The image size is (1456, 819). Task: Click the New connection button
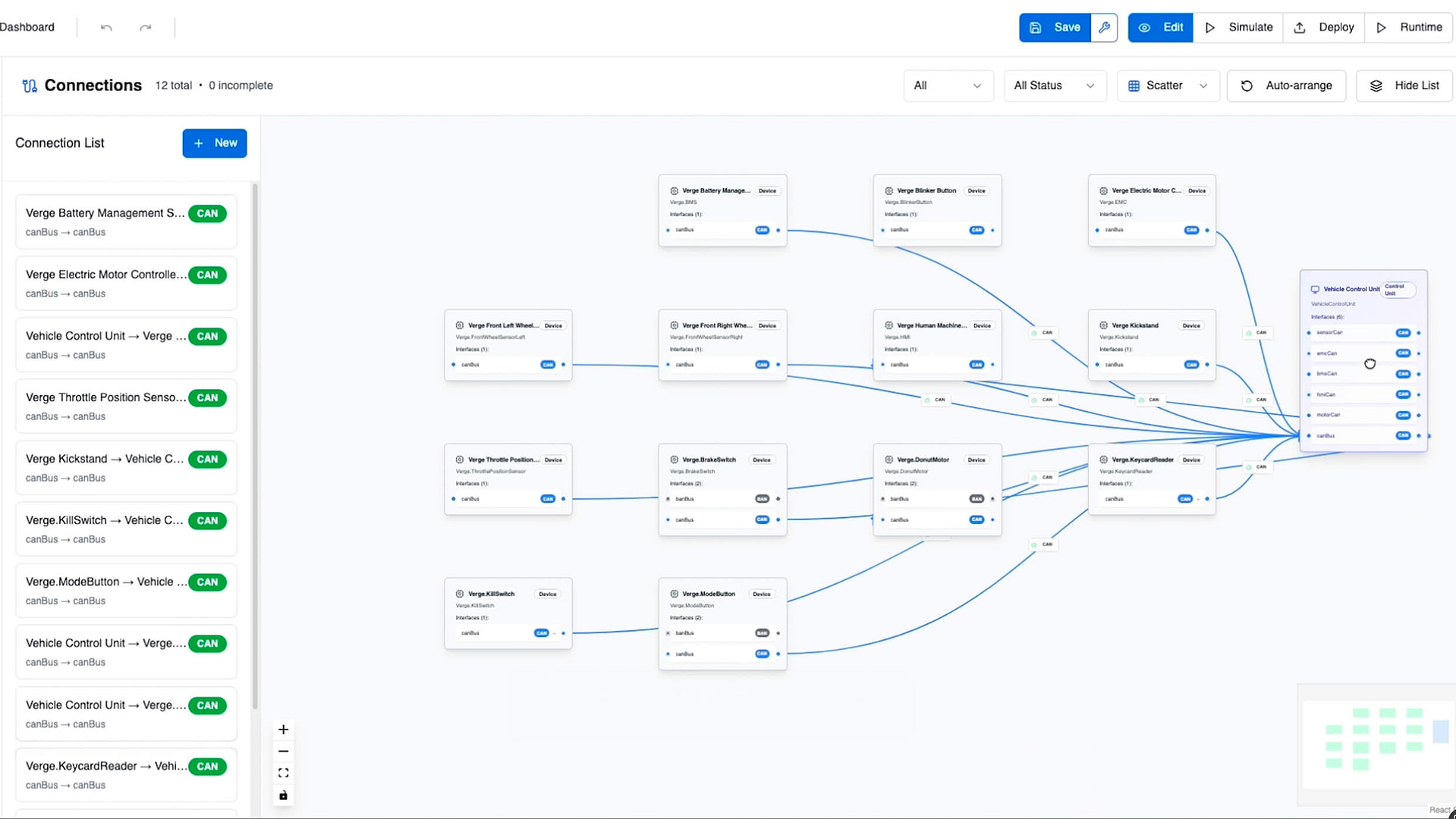pyautogui.click(x=215, y=143)
